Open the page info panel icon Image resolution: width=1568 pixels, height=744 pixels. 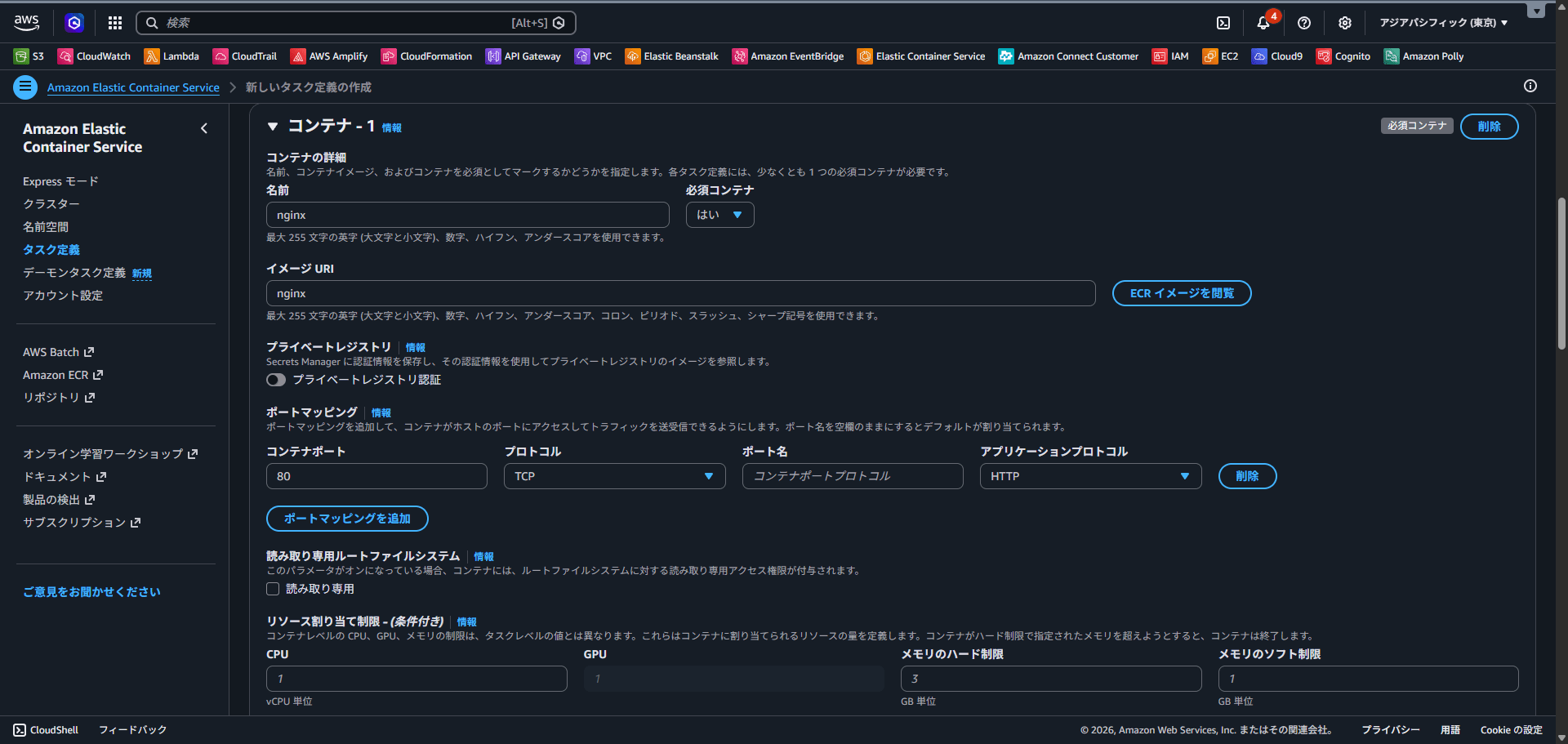(1530, 86)
